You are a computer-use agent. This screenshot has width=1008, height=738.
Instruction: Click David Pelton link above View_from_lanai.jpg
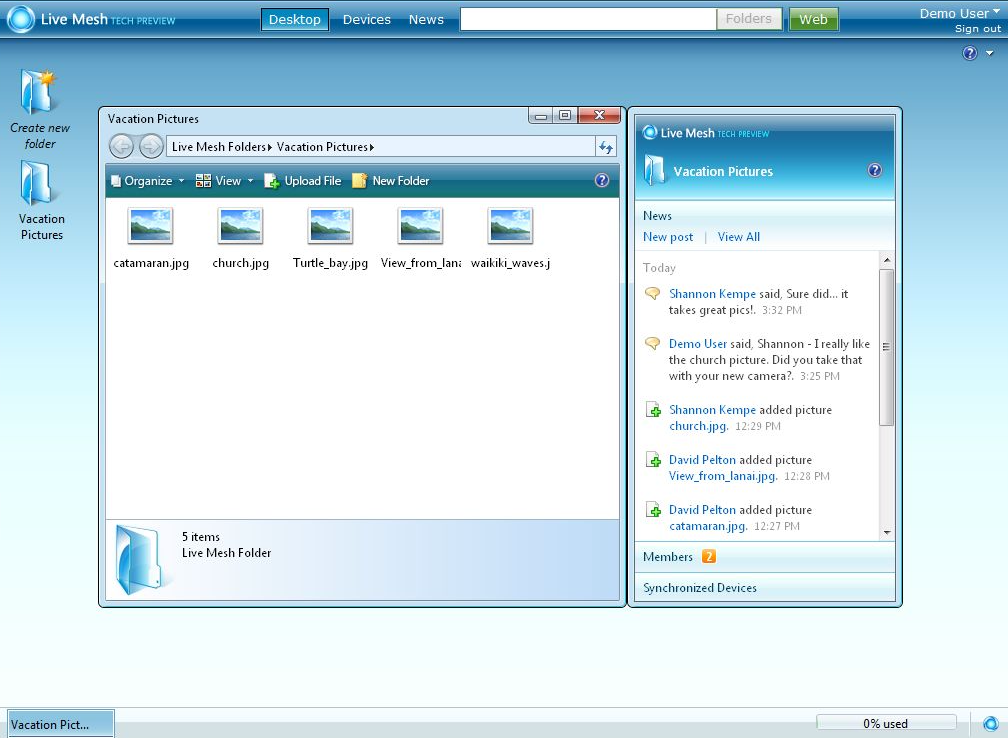pos(702,460)
